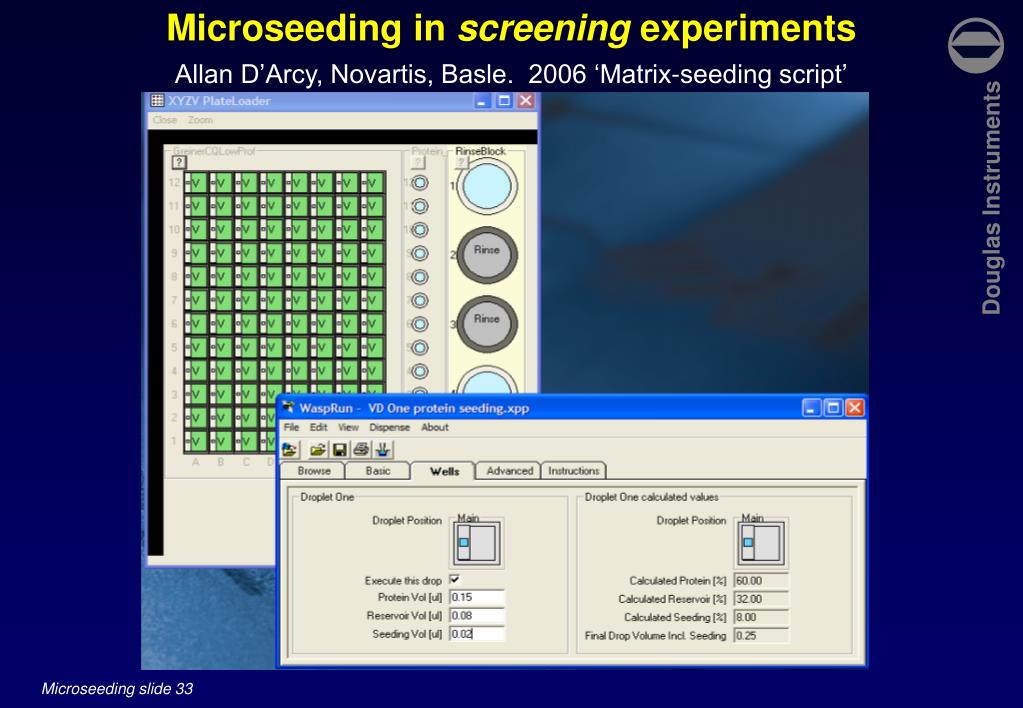Screen dimensions: 1023x708
Task: Select plate well in row 6 column C
Action: (x=246, y=324)
